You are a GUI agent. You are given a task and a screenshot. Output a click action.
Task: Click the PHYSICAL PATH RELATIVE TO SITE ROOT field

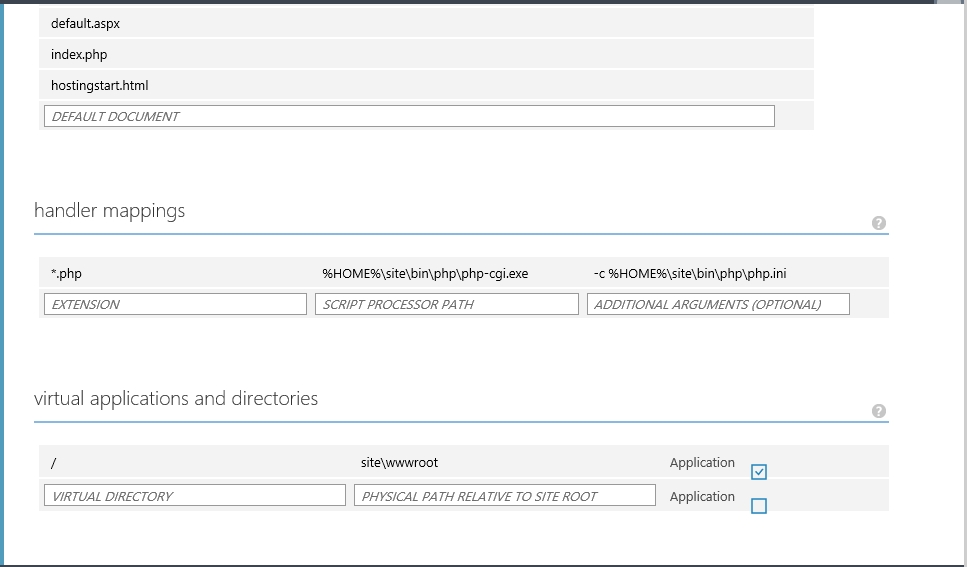[x=504, y=496]
